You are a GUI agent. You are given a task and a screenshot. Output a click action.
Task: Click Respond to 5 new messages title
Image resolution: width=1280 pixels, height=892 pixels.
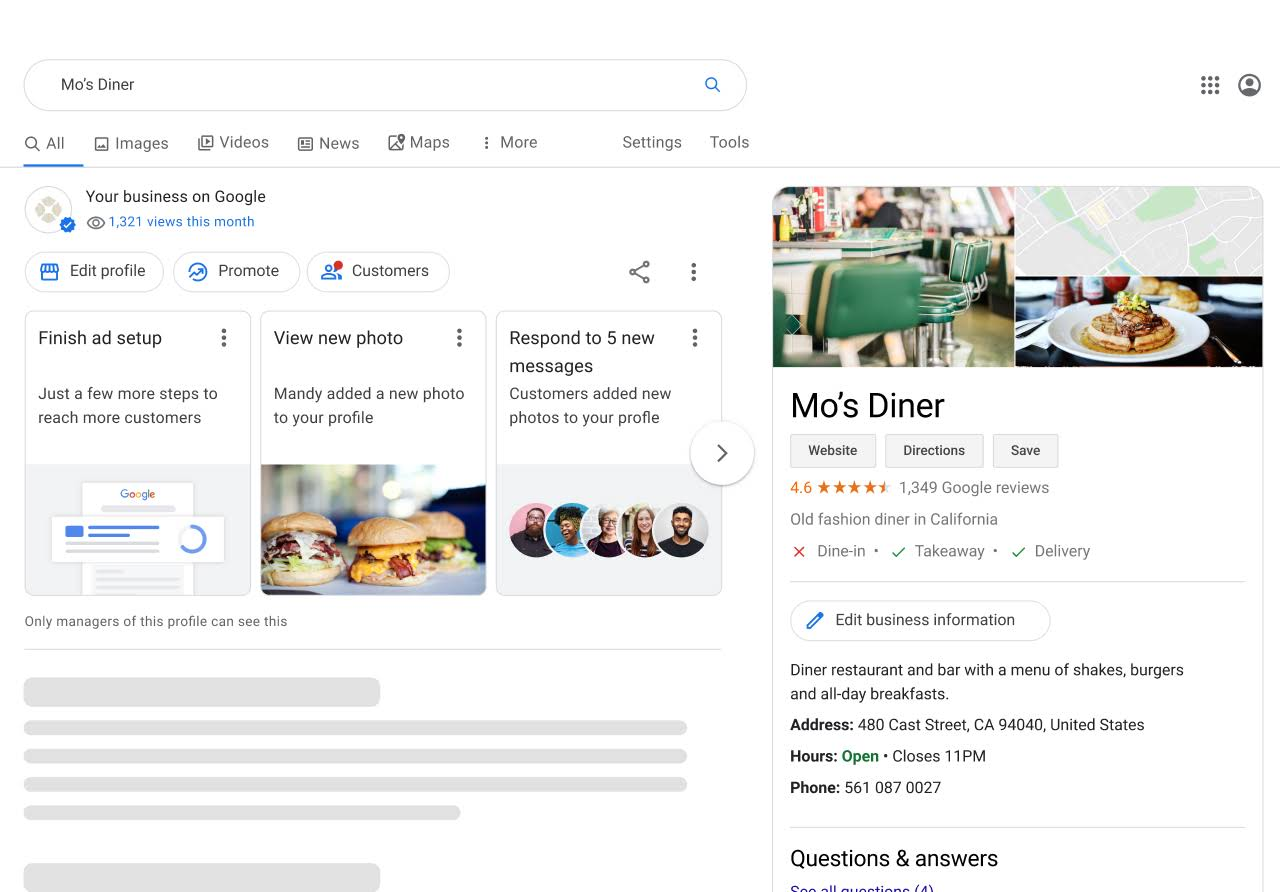click(x=582, y=352)
